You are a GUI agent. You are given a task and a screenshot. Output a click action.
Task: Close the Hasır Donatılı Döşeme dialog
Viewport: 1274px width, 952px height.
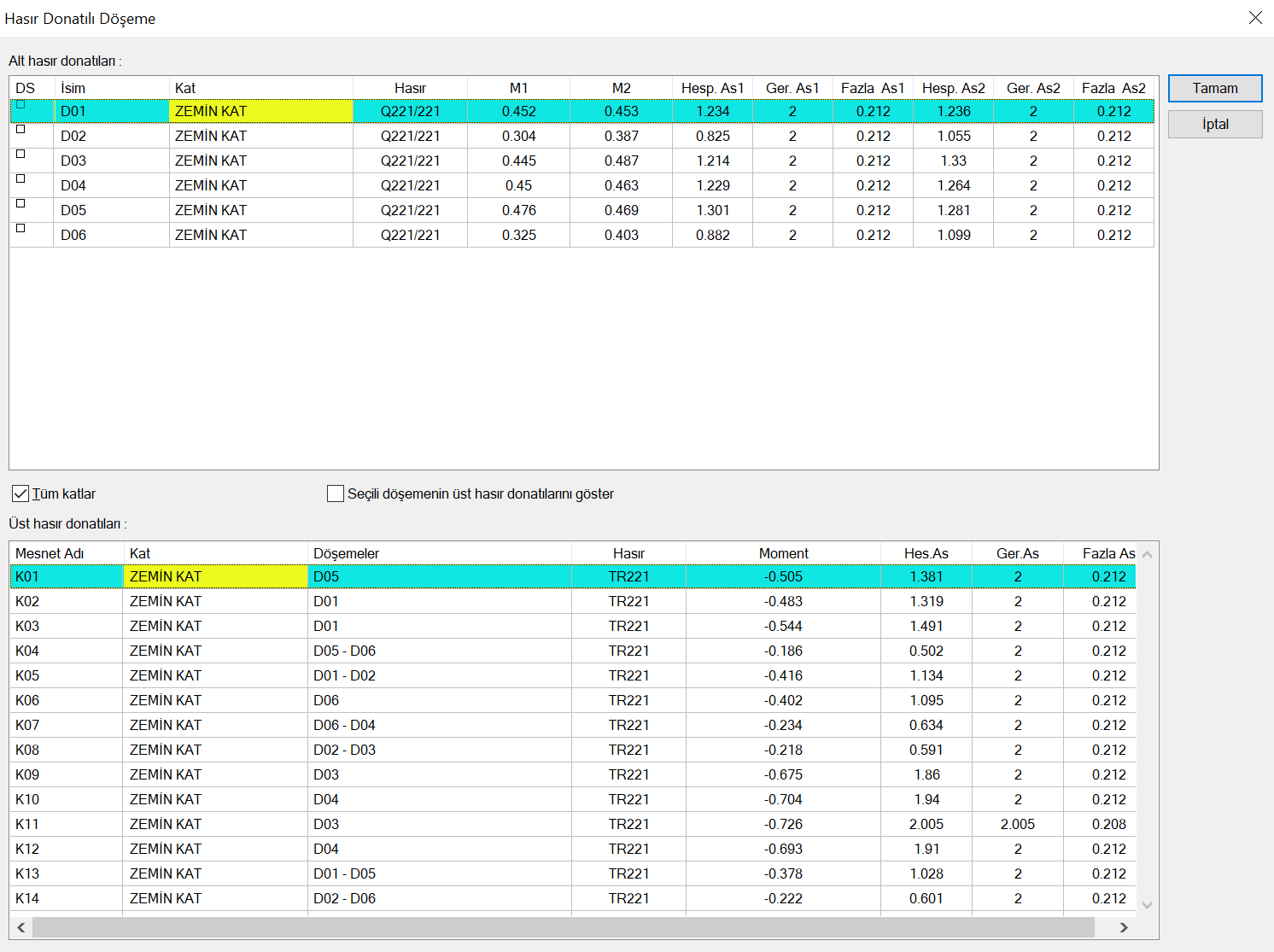point(1254,18)
